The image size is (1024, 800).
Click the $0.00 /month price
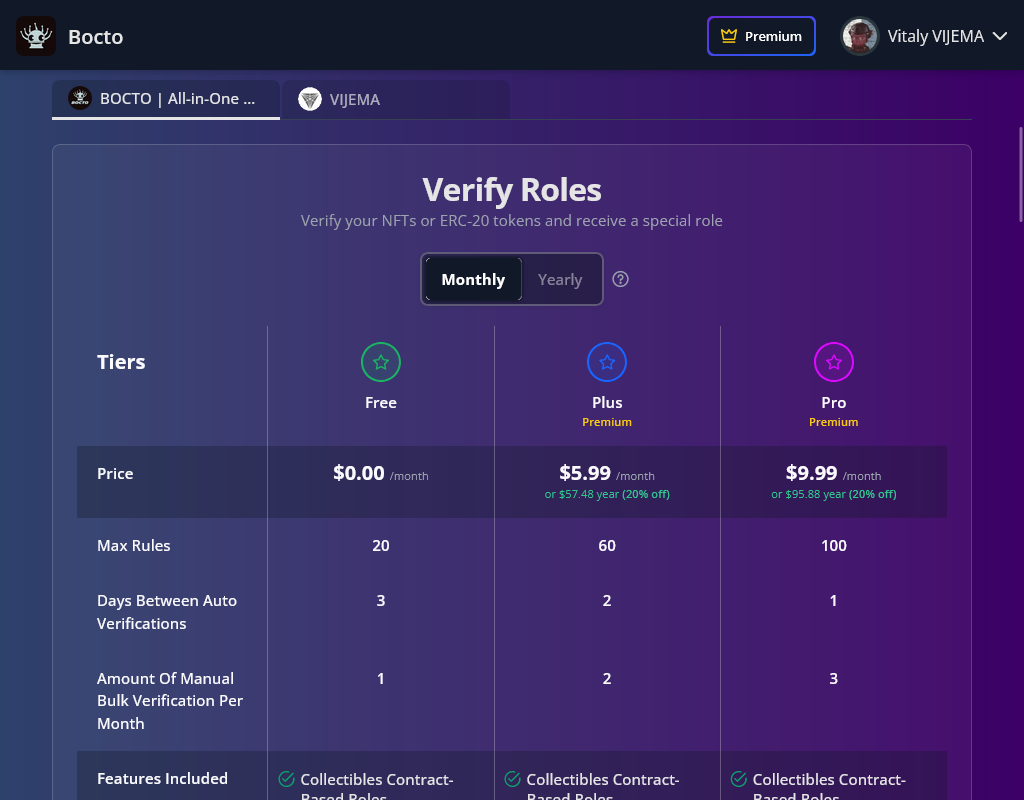tap(381, 473)
